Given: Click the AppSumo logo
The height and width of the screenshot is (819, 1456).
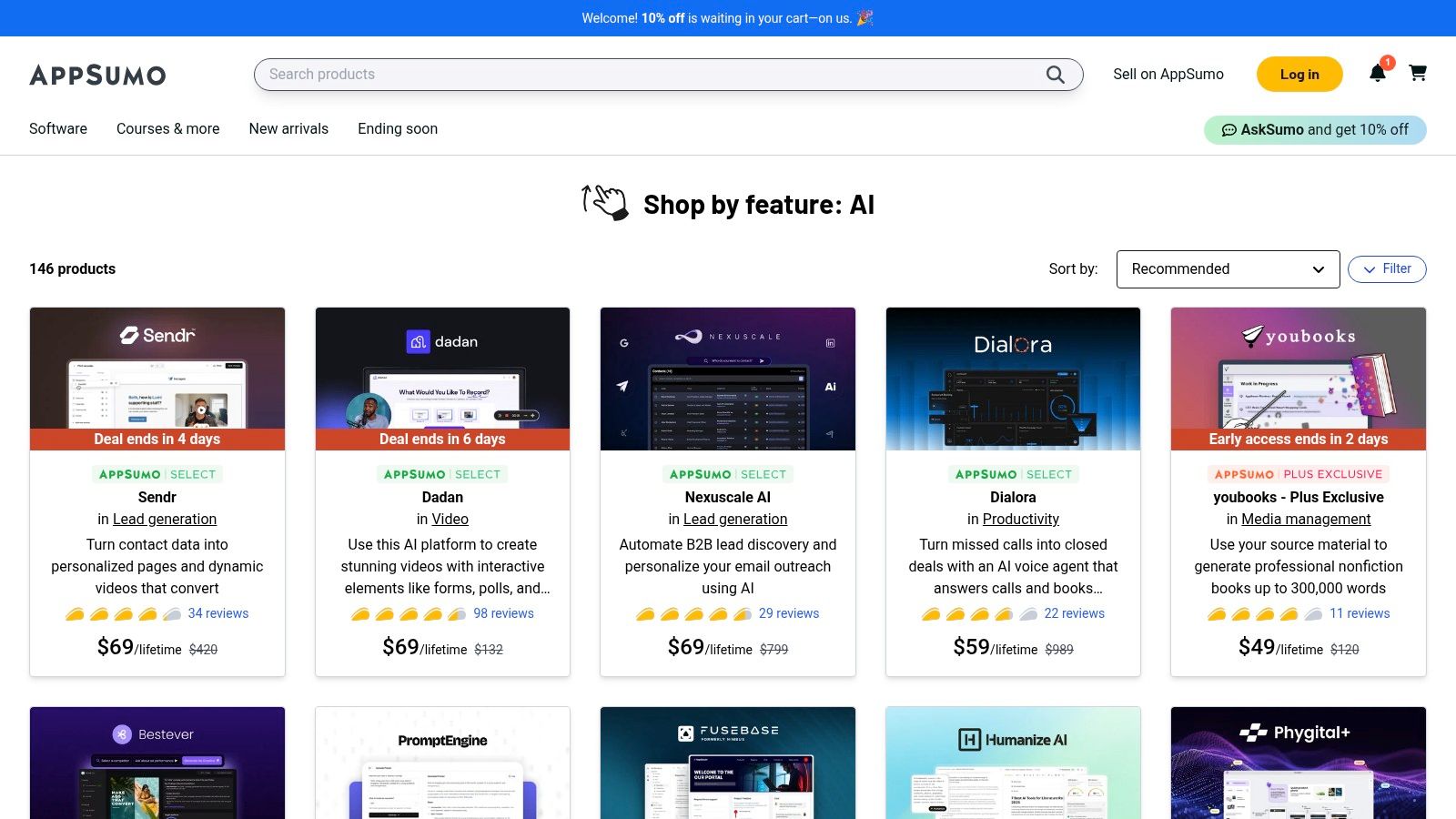Looking at the screenshot, I should click(97, 75).
